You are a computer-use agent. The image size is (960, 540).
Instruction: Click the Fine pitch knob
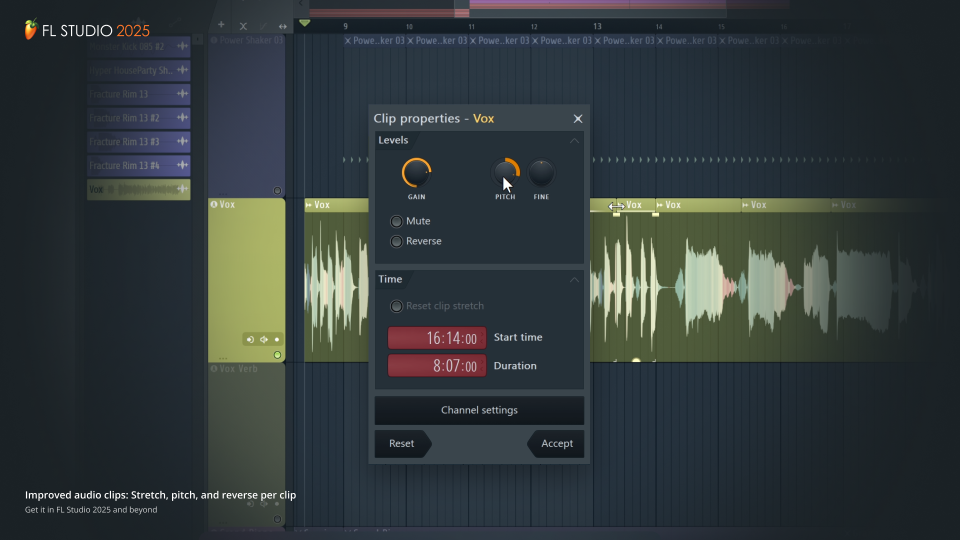coord(541,173)
